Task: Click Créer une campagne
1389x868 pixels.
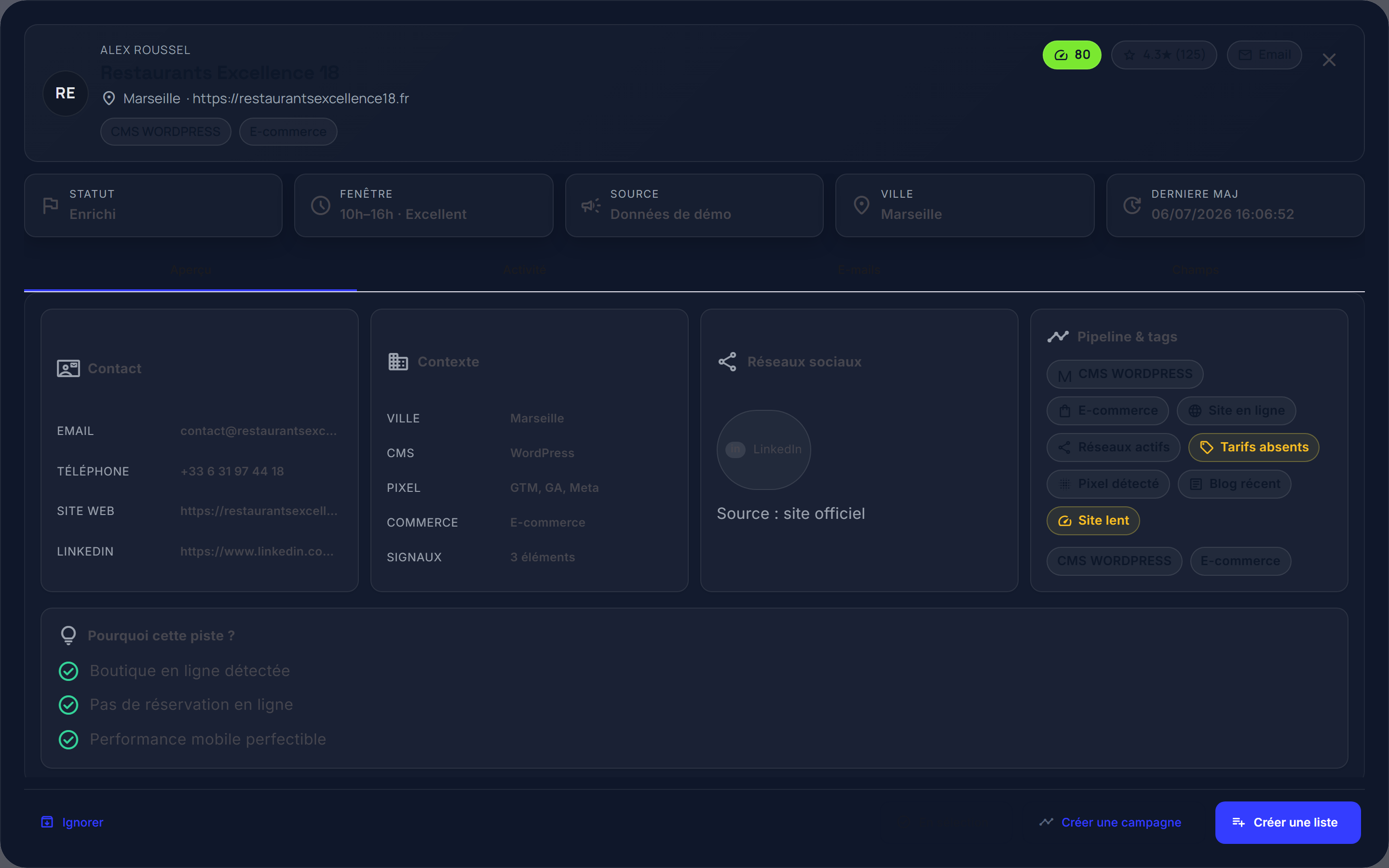Action: click(x=1110, y=823)
